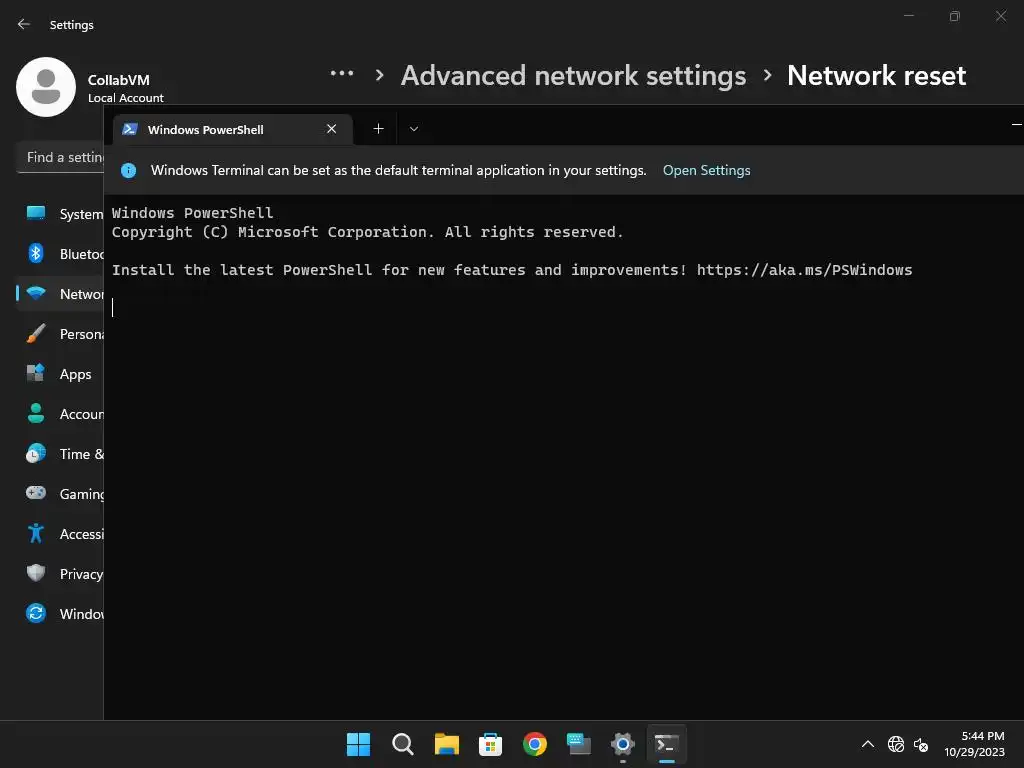Open Apps in Settings sidebar

(60, 374)
